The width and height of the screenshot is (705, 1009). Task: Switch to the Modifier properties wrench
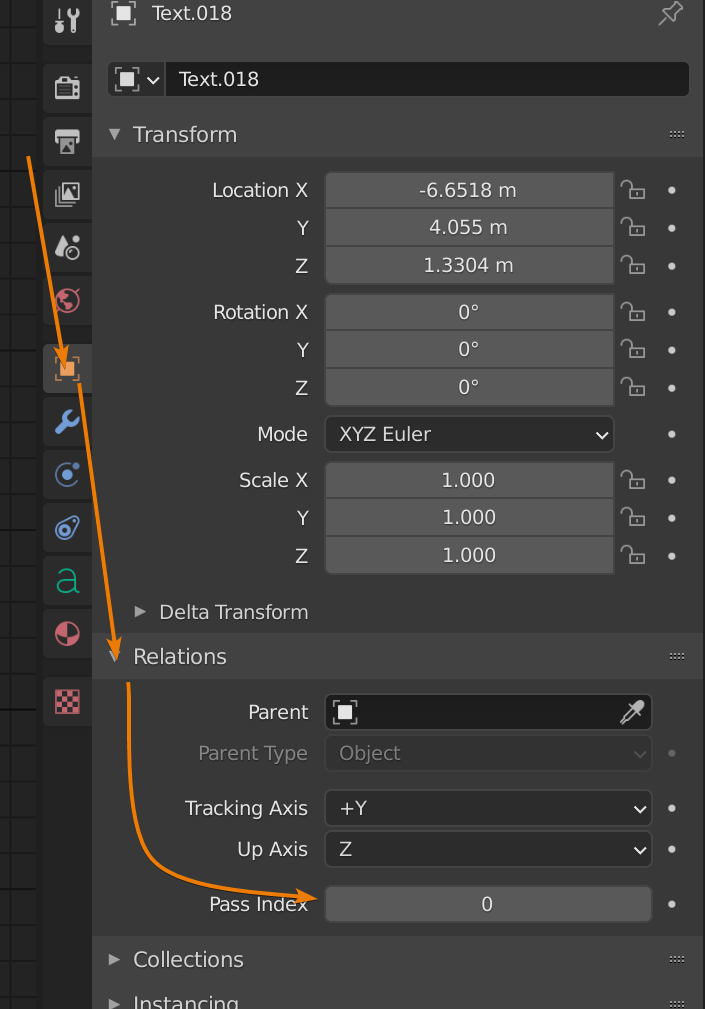tap(66, 421)
